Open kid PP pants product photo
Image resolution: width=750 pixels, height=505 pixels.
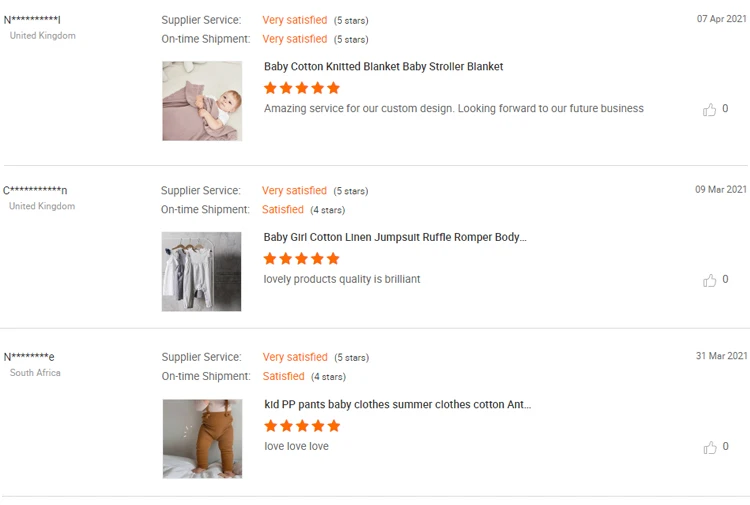[202, 438]
